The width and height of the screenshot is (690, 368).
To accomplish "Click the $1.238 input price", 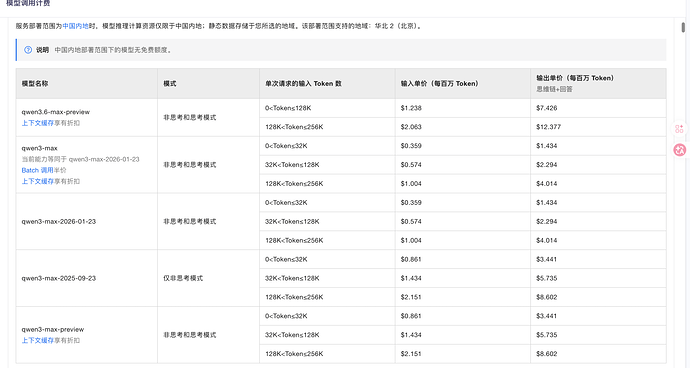I will tap(411, 108).
